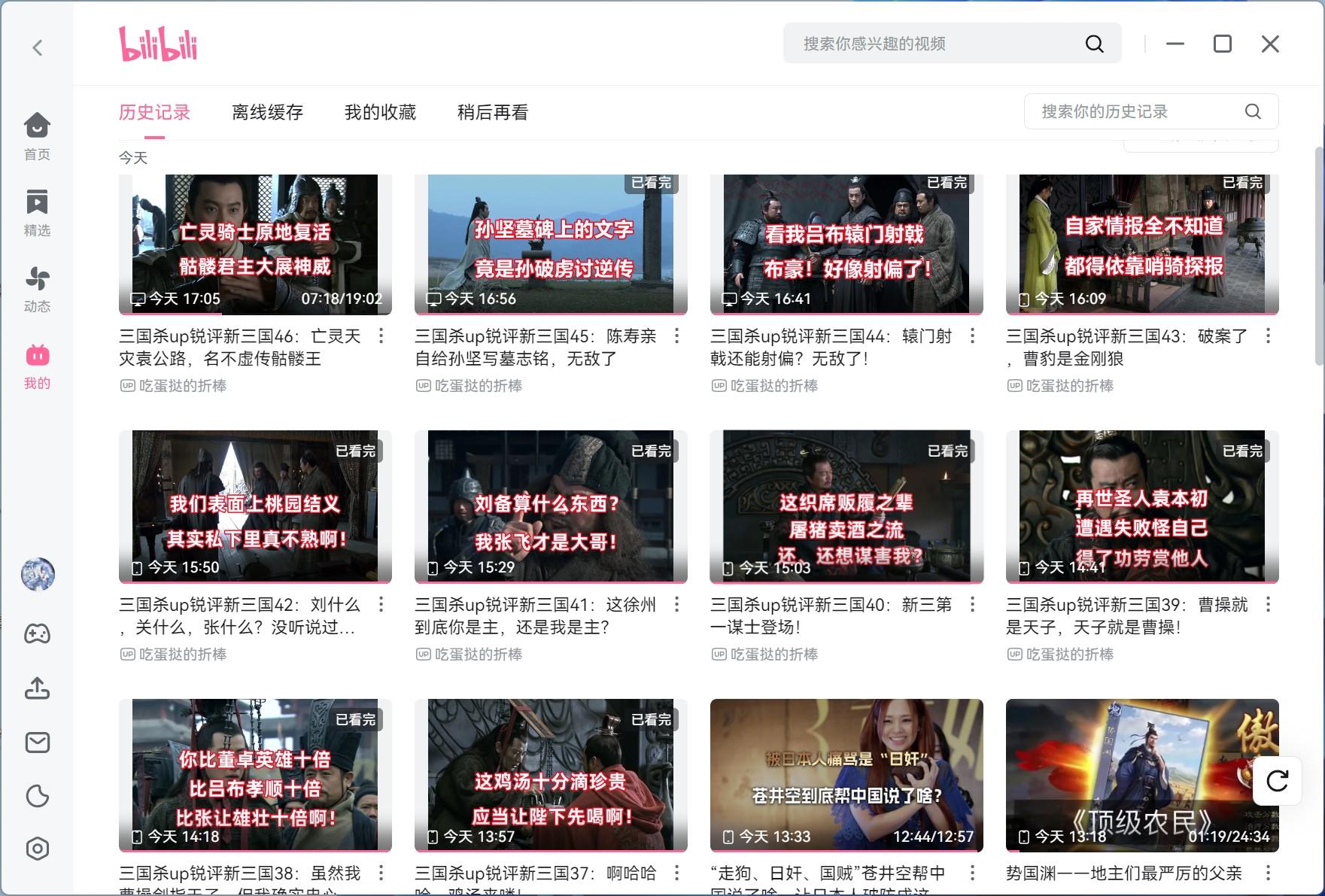Open more options for 新三国46 video

381,336
